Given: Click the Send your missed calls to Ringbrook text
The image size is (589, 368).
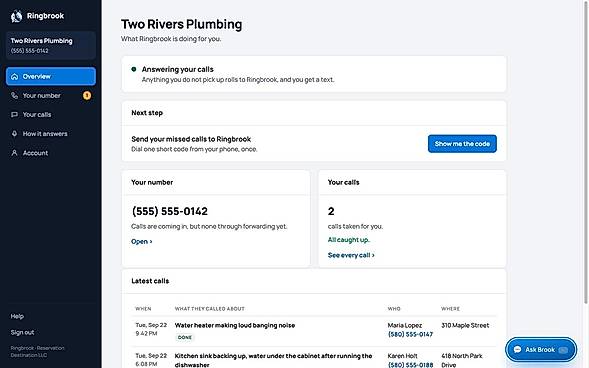Looking at the screenshot, I should point(191,139).
